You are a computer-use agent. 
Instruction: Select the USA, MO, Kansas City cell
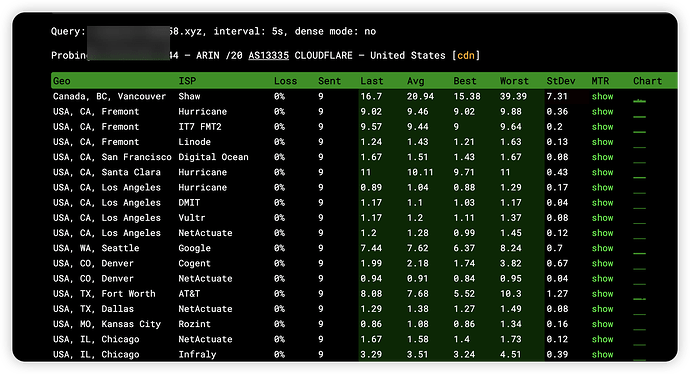(106, 324)
